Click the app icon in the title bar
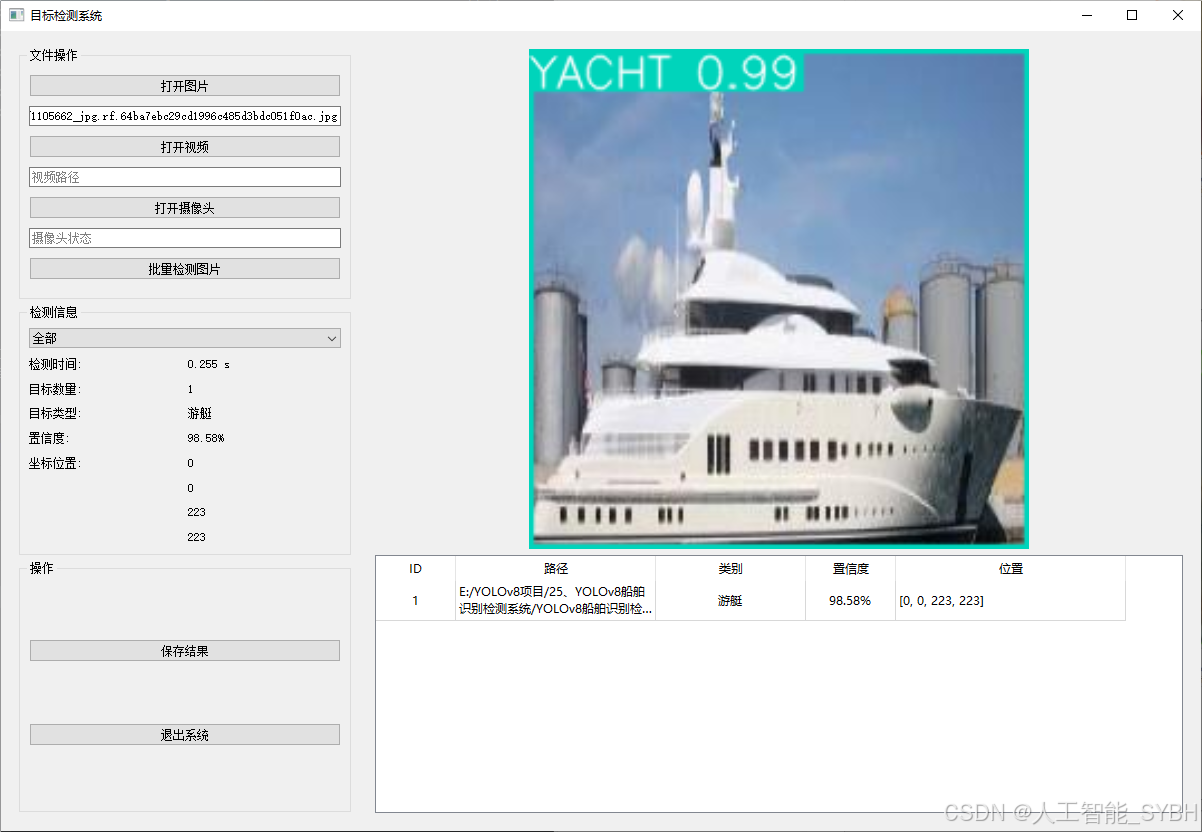The width and height of the screenshot is (1202, 832). pyautogui.click(x=16, y=15)
